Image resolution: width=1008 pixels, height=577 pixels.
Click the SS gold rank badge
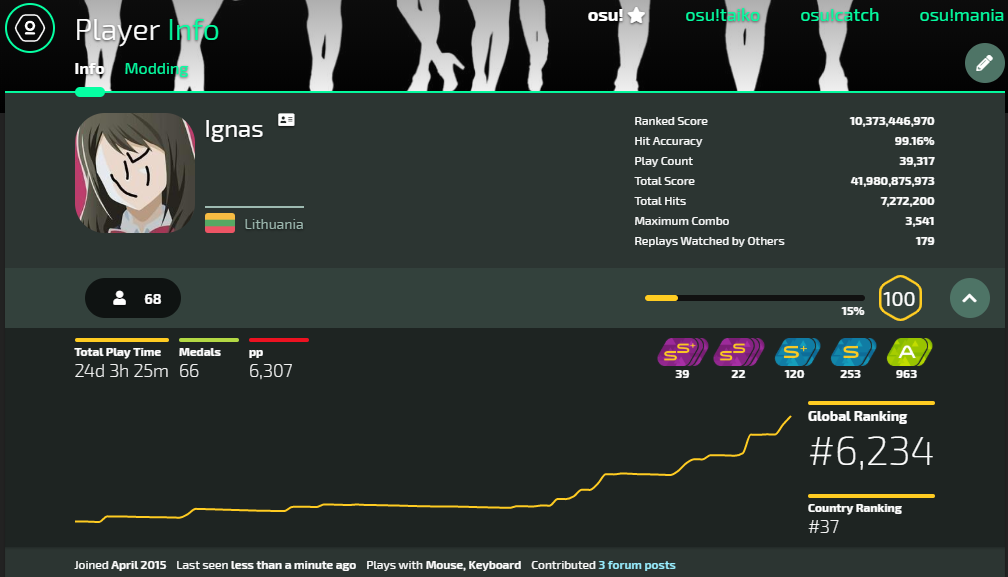pos(738,352)
